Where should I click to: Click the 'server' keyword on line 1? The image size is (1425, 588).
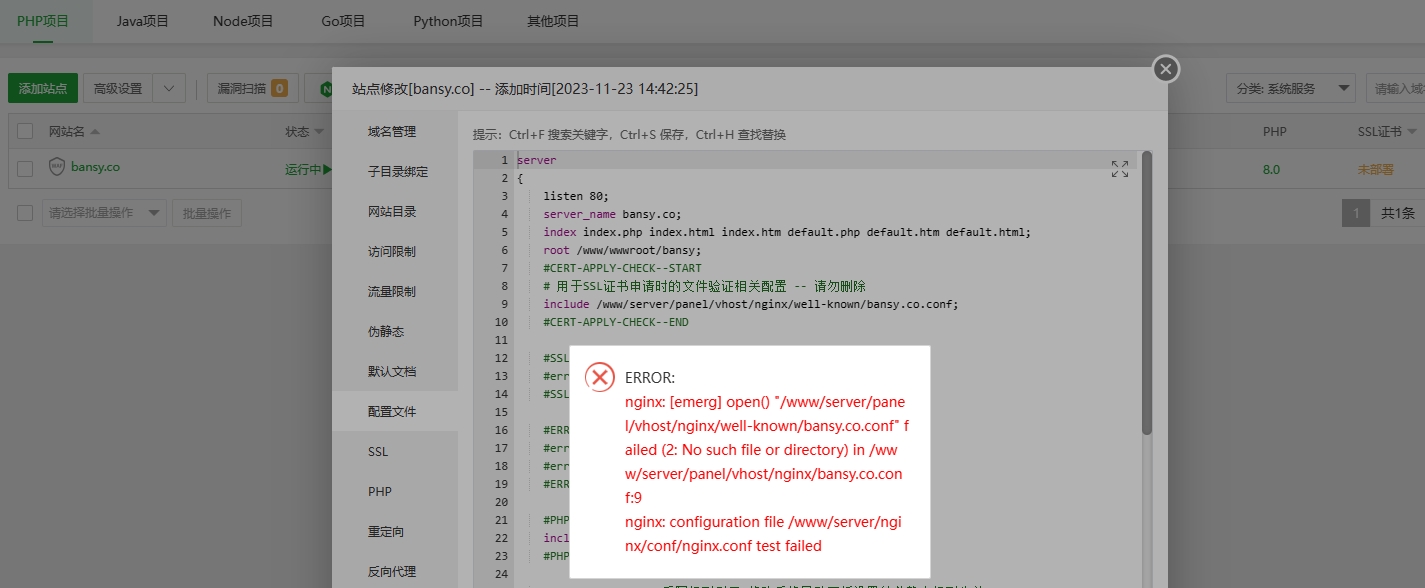(537, 160)
